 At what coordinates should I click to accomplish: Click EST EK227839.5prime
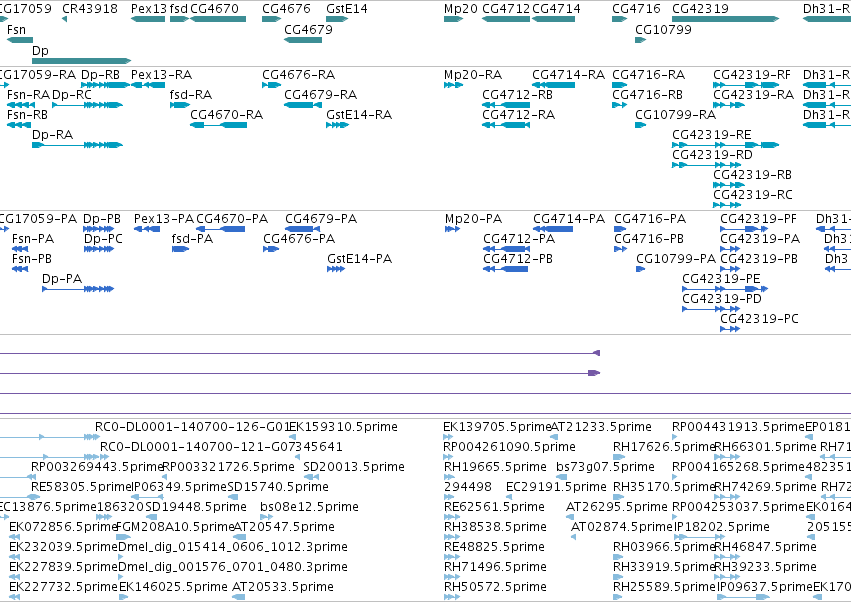tap(15, 576)
